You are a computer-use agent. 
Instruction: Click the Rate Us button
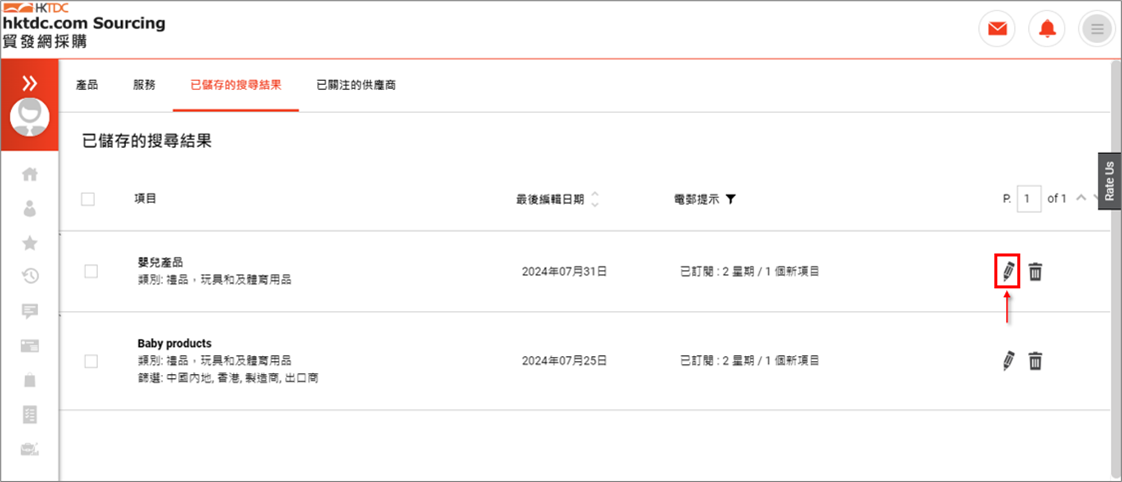(1108, 181)
